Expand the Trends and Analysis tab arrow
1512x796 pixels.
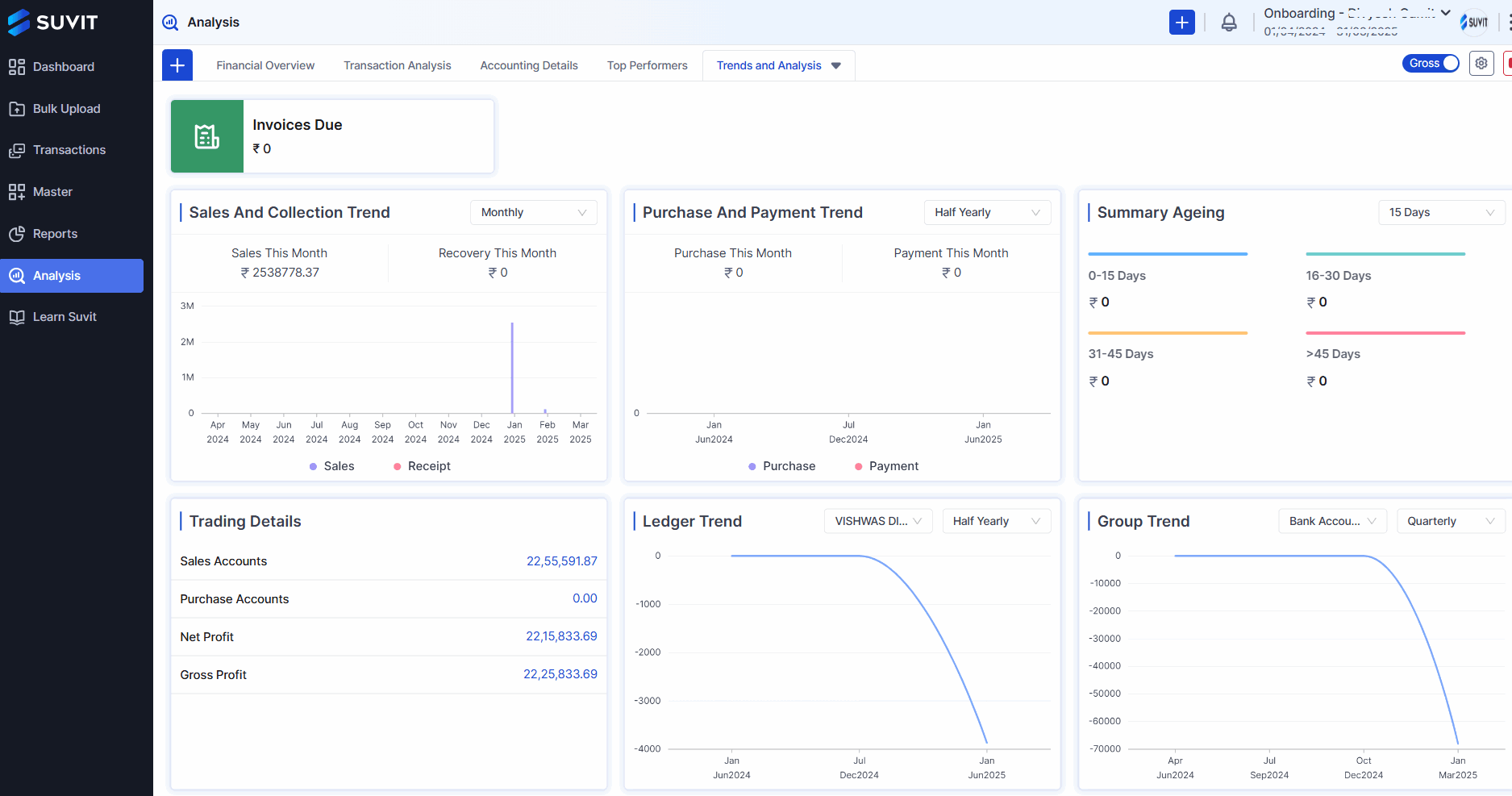(836, 66)
